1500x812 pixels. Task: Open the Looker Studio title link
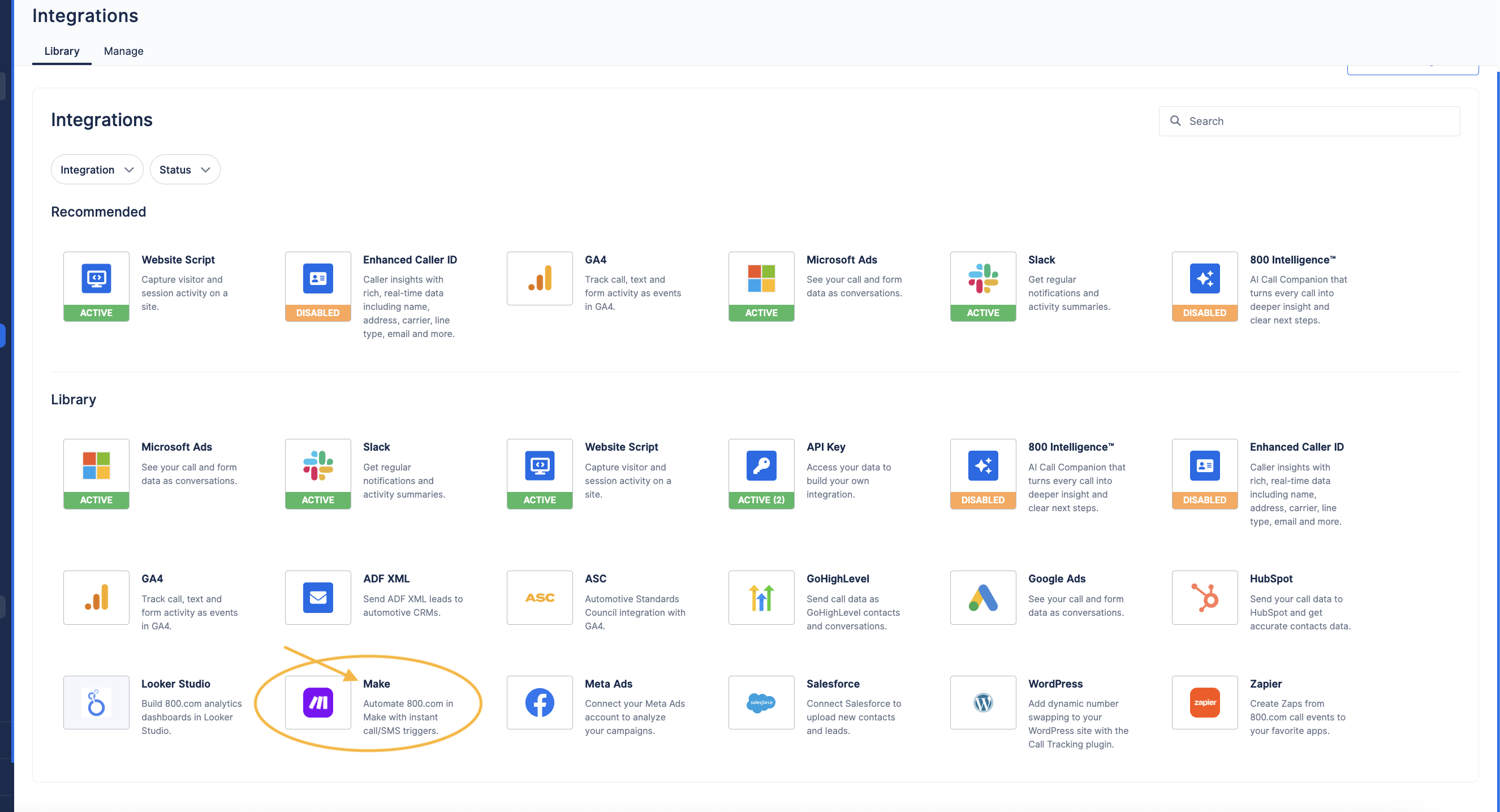click(x=176, y=684)
